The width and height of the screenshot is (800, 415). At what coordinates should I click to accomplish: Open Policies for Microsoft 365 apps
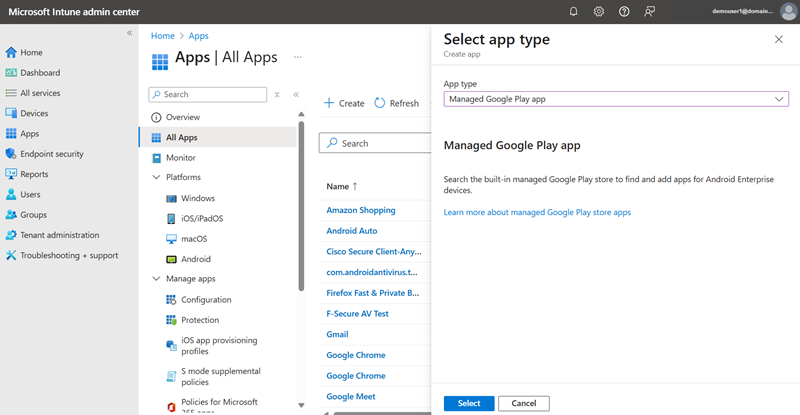click(219, 406)
